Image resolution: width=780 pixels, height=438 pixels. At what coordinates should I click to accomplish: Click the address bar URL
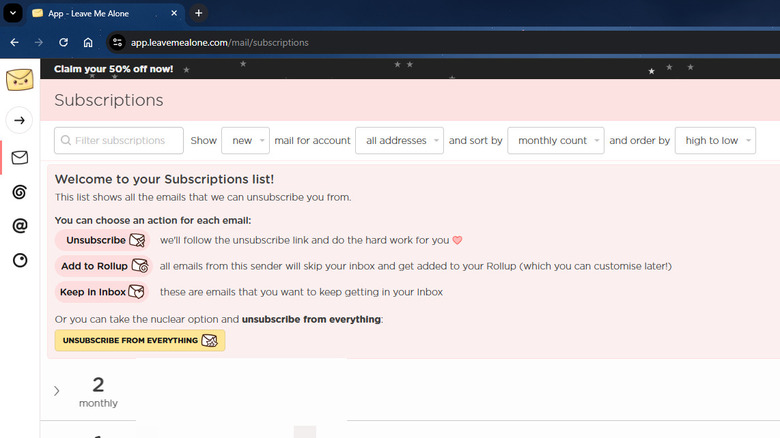click(219, 43)
